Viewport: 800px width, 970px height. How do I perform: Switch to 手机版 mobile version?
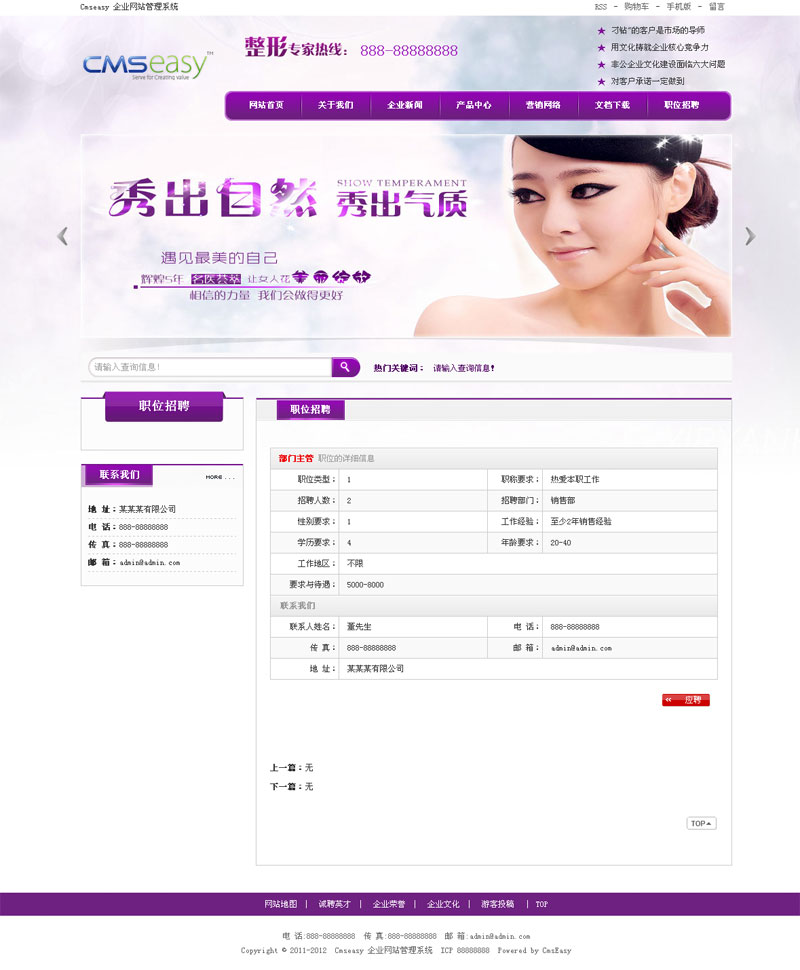point(679,7)
